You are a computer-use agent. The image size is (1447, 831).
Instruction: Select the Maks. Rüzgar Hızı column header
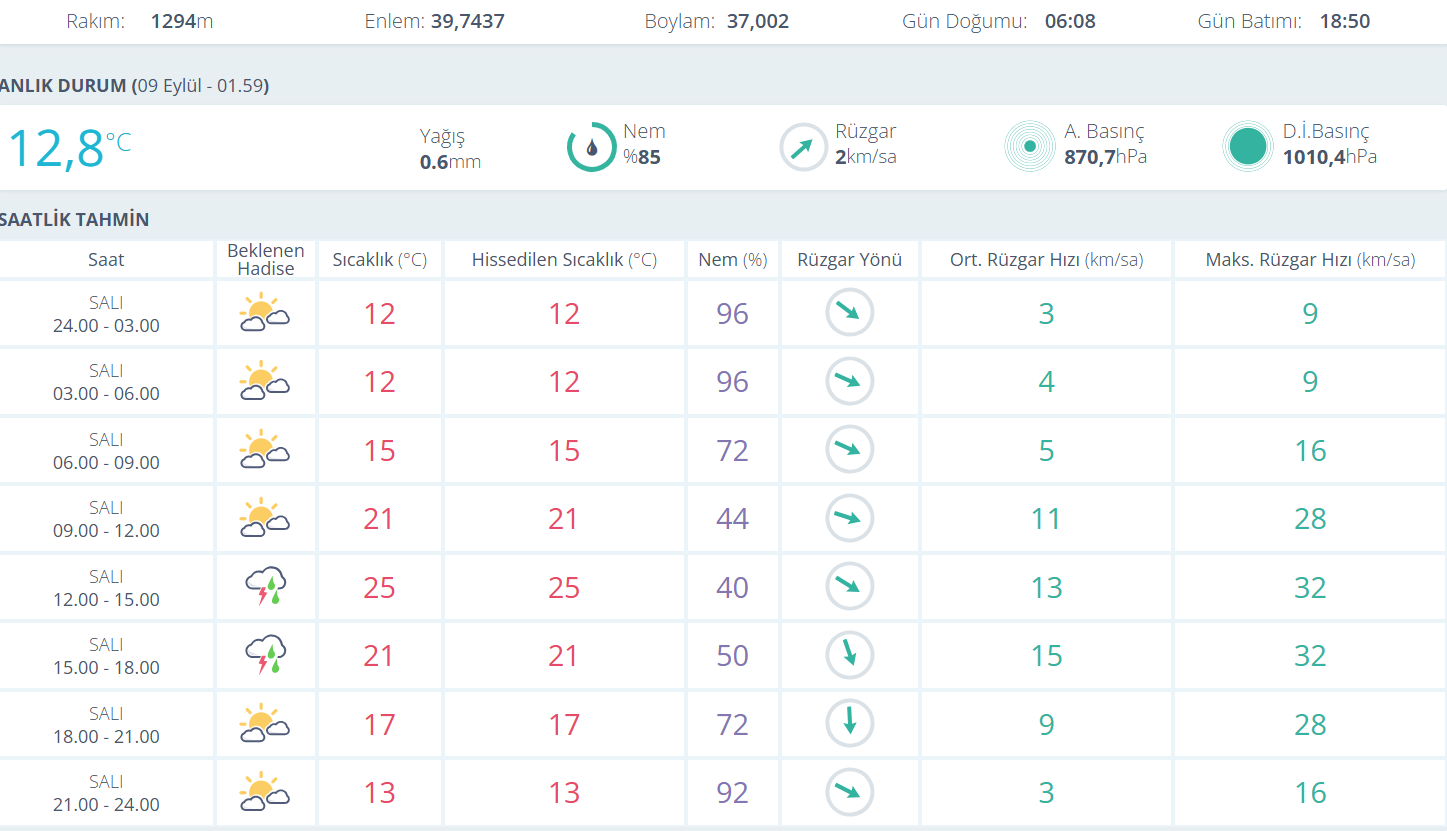(1310, 260)
